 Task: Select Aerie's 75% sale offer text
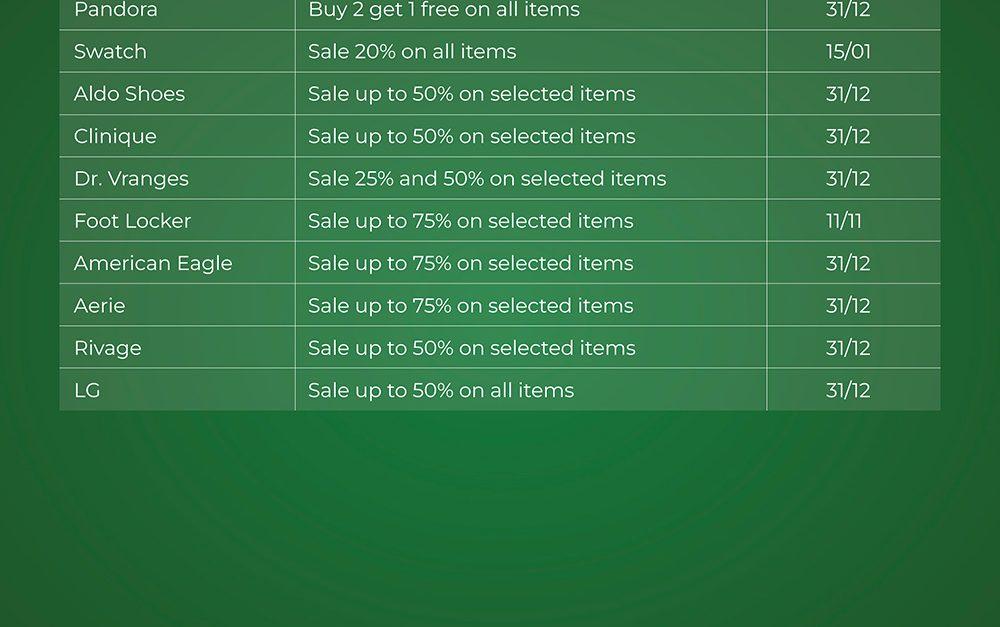pyautogui.click(x=471, y=306)
